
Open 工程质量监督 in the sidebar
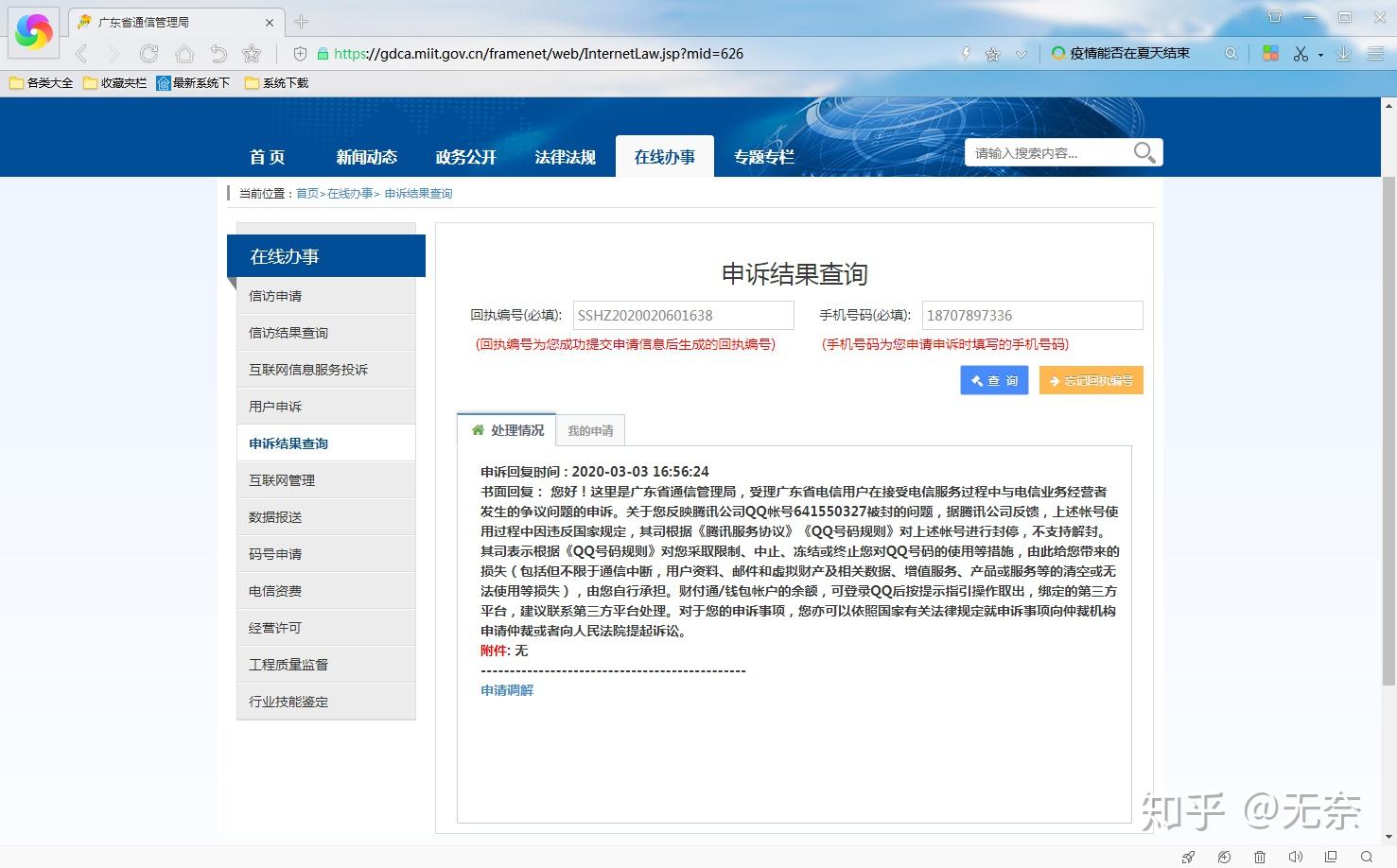(x=326, y=665)
